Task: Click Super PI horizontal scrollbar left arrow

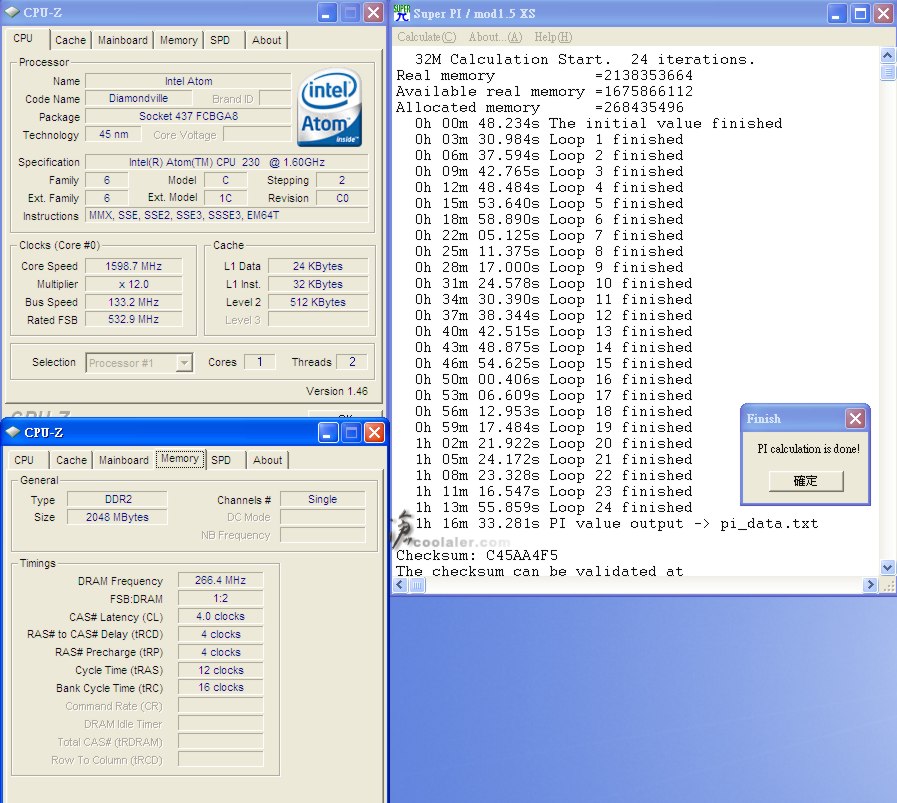Action: coord(400,585)
